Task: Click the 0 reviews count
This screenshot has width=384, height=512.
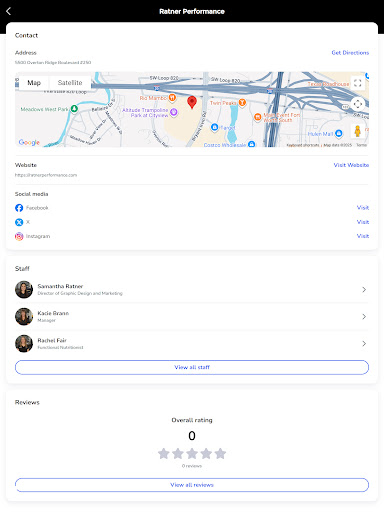Action: coord(192,466)
